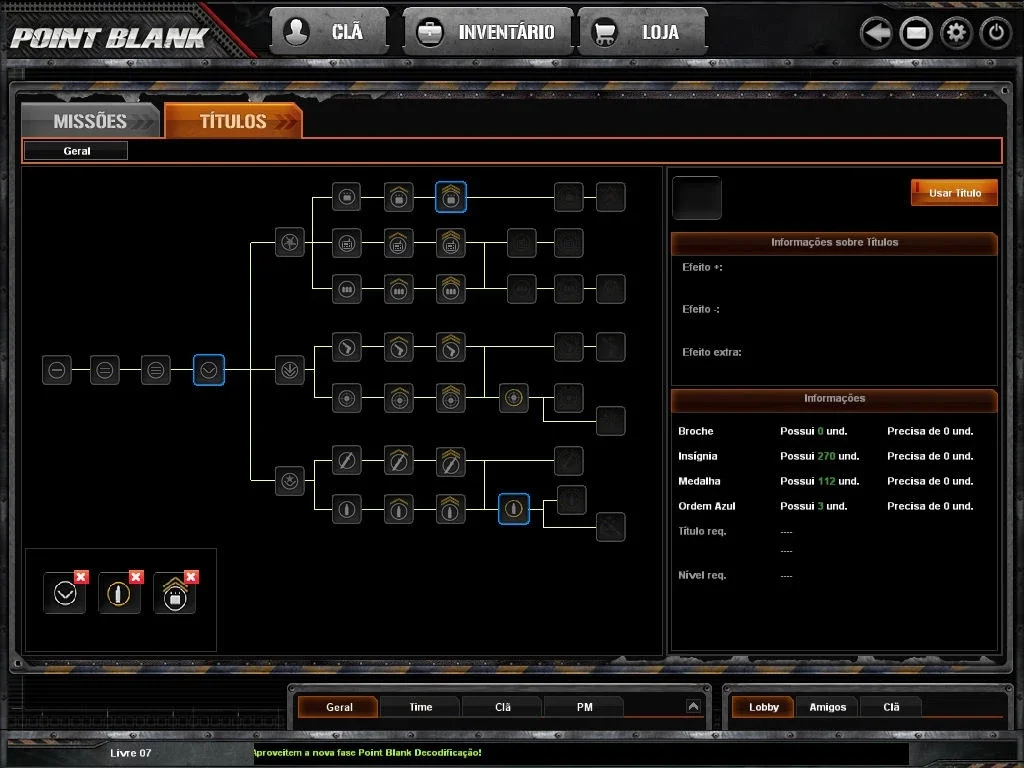Select the plain gray crosshair title icon
The image size is (1024, 768).
click(x=347, y=398)
